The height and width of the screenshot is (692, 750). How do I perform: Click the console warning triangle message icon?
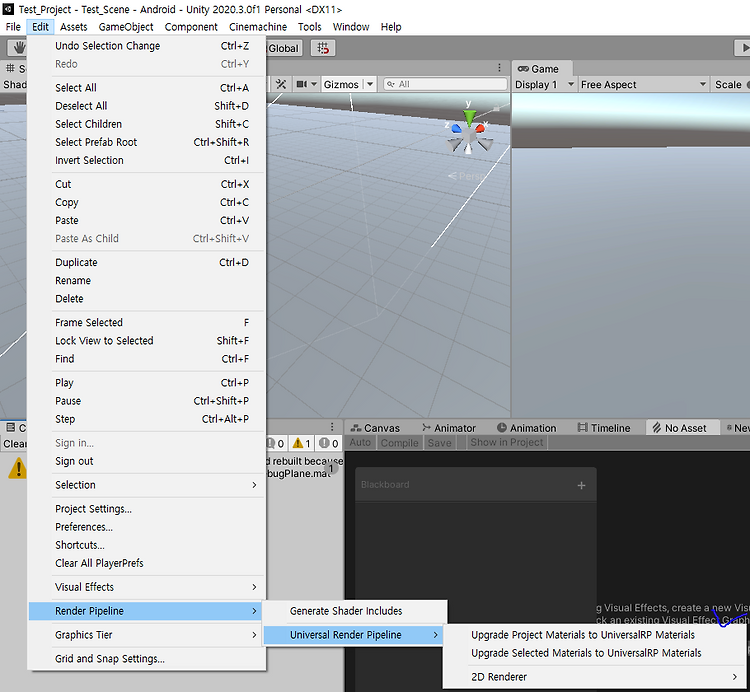tap(18, 468)
